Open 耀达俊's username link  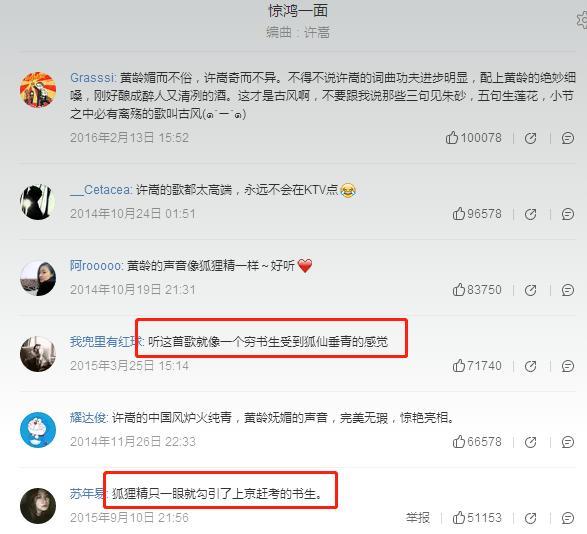(x=89, y=418)
